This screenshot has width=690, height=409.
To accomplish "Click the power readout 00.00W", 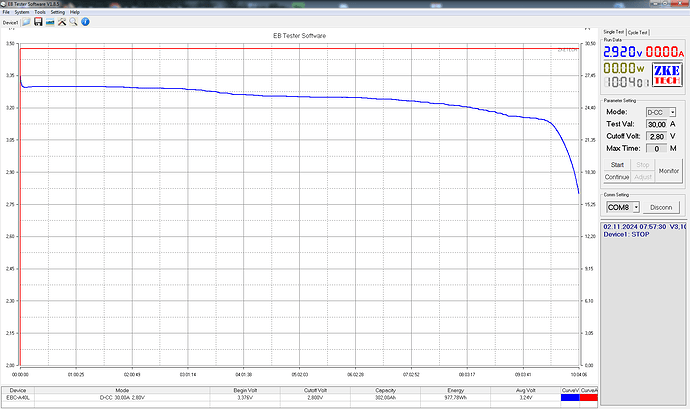I will pyautogui.click(x=624, y=68).
